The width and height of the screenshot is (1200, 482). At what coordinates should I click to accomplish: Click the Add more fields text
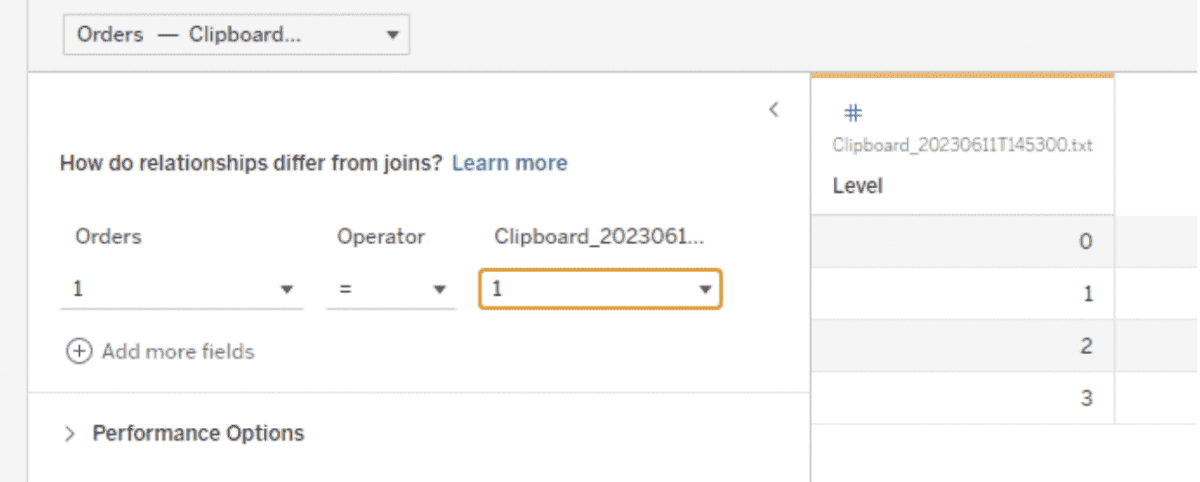point(178,352)
